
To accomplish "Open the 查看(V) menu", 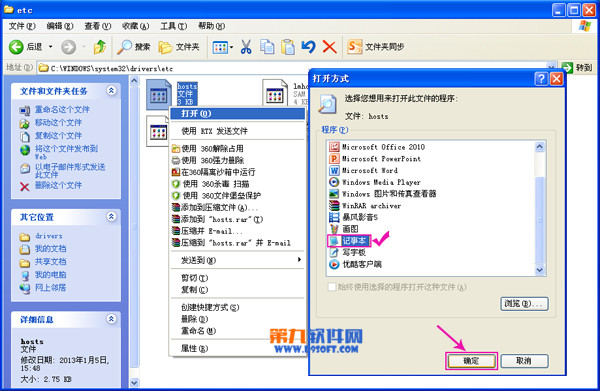I will (98, 26).
